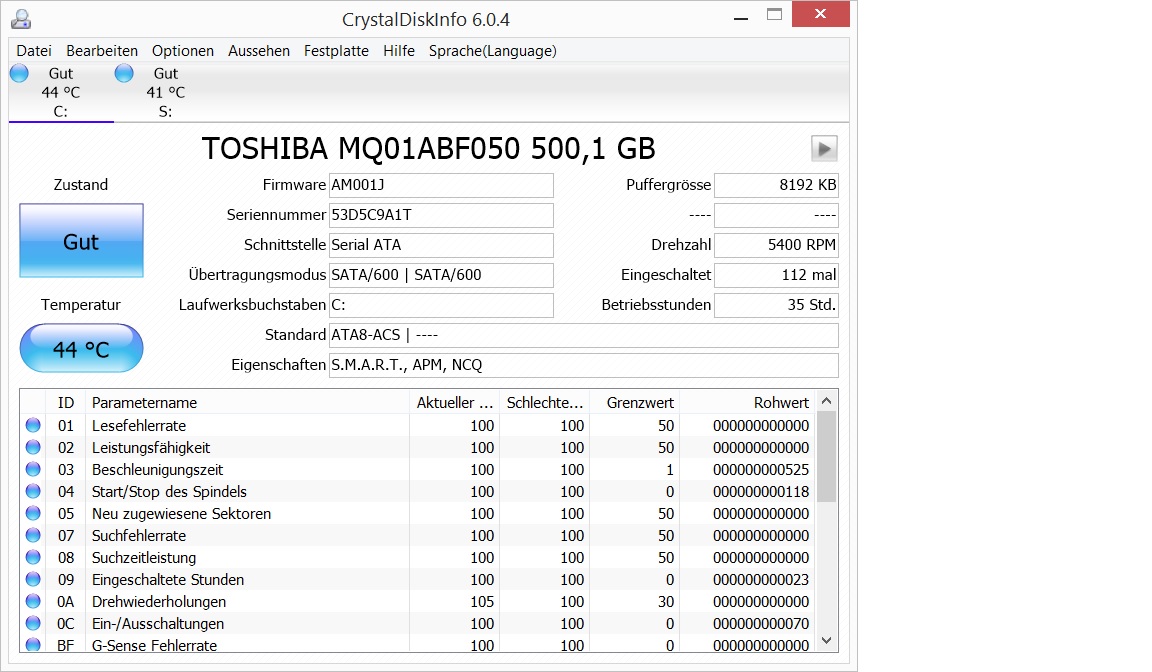The image size is (1152, 672).
Task: Click the next disk arrow button
Action: click(x=824, y=149)
